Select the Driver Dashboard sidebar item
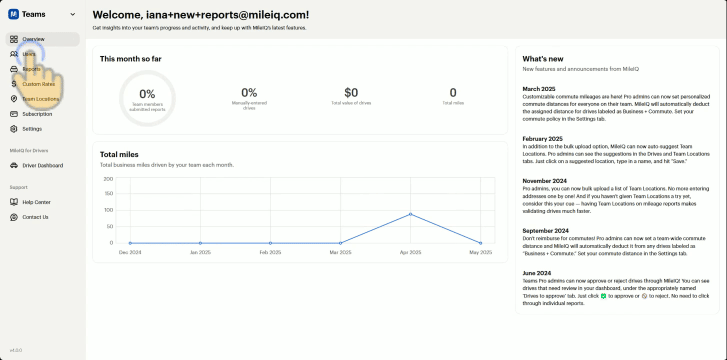 tap(42, 165)
